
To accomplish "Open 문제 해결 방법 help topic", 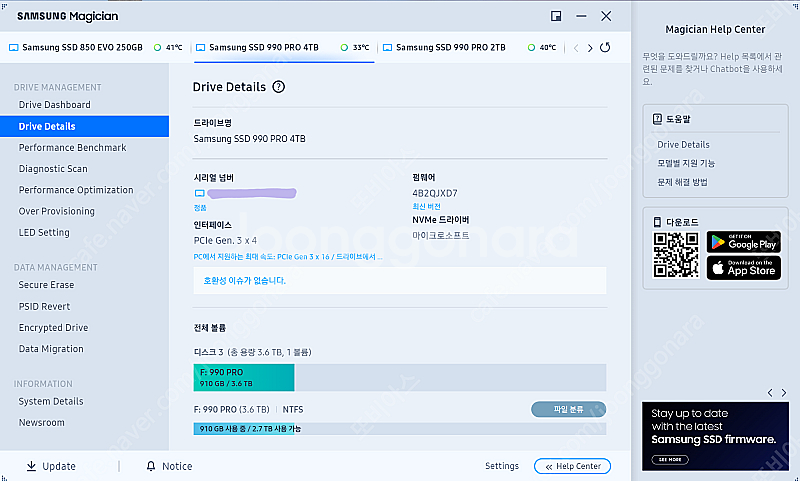I will [682, 182].
